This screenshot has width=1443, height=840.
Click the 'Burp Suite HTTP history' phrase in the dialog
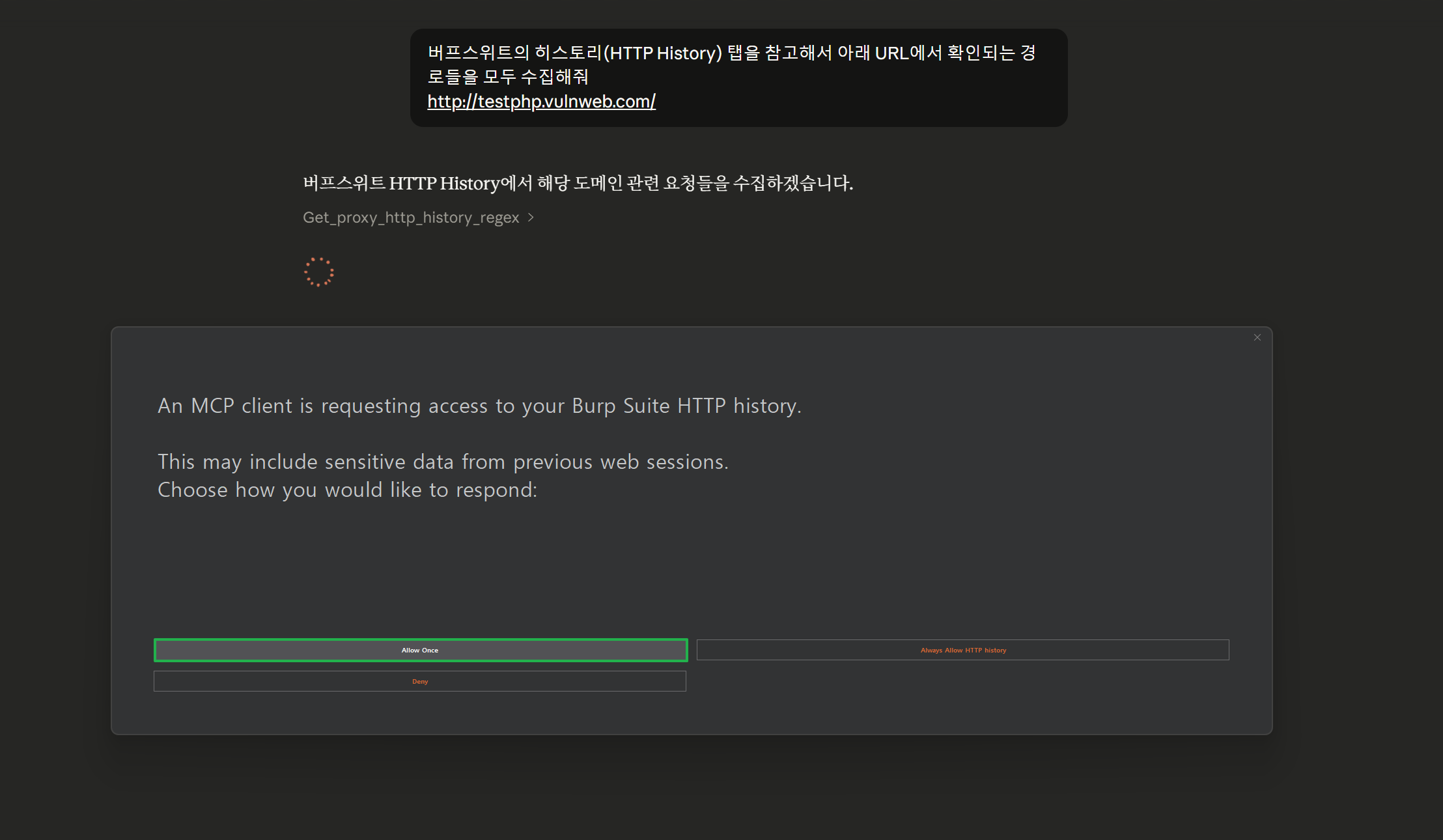point(685,406)
